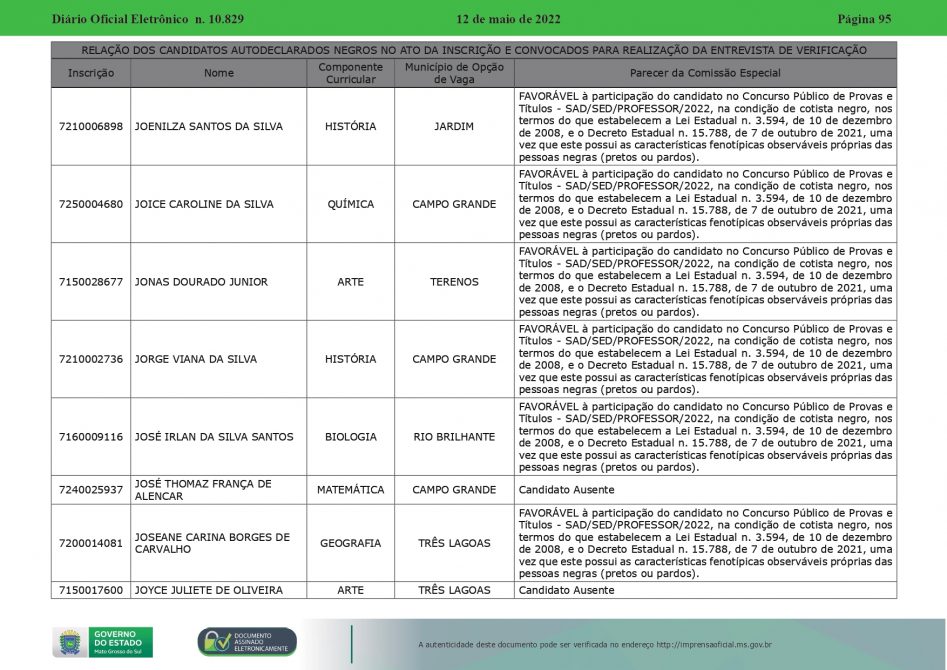Click the Biologia curricular component cell

(350, 437)
